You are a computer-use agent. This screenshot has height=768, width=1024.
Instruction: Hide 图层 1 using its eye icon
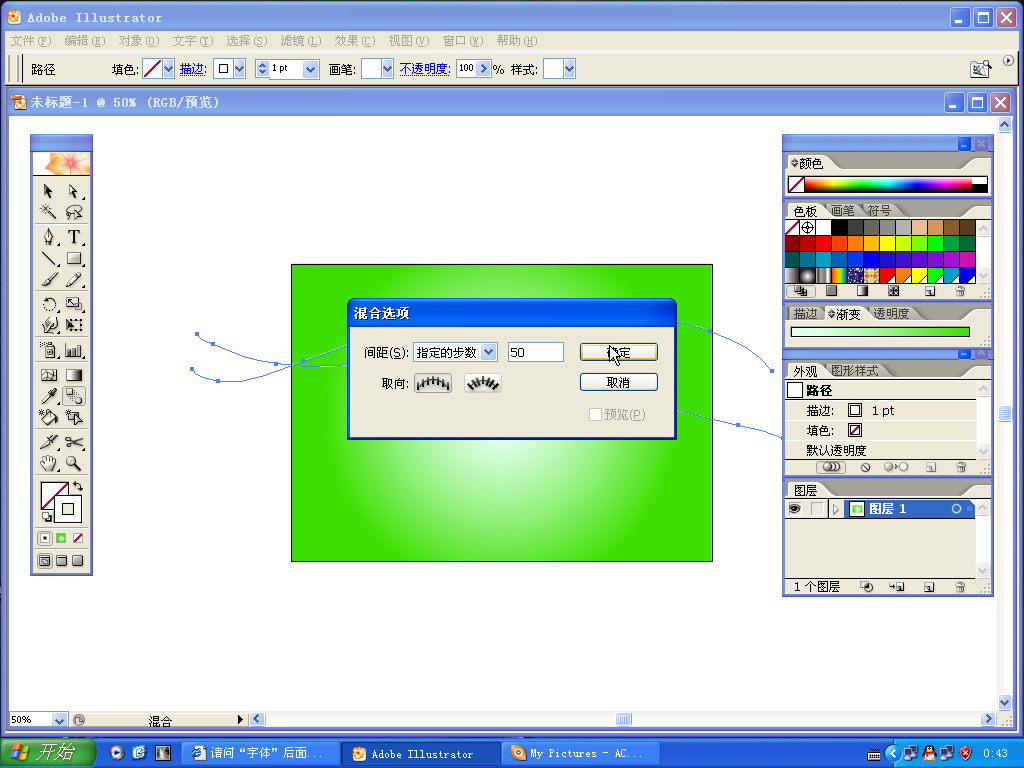(x=795, y=509)
